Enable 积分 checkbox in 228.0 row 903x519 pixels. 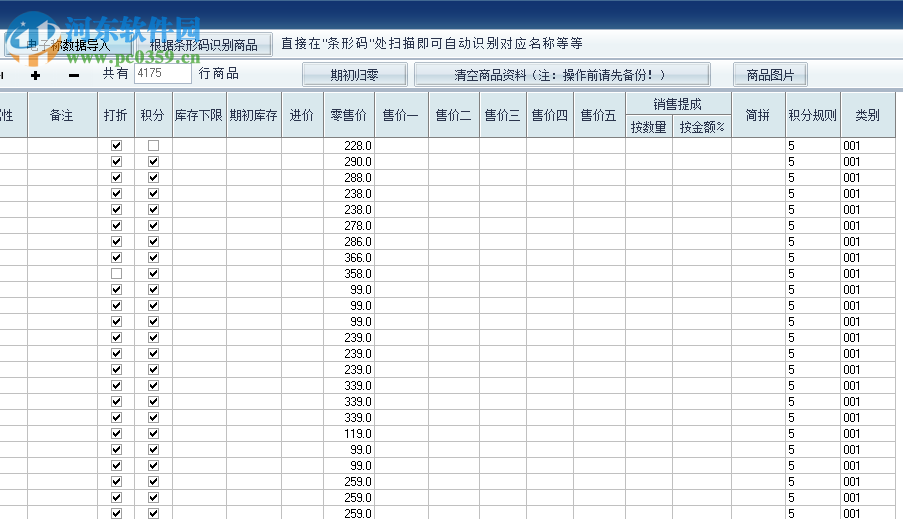[153, 145]
